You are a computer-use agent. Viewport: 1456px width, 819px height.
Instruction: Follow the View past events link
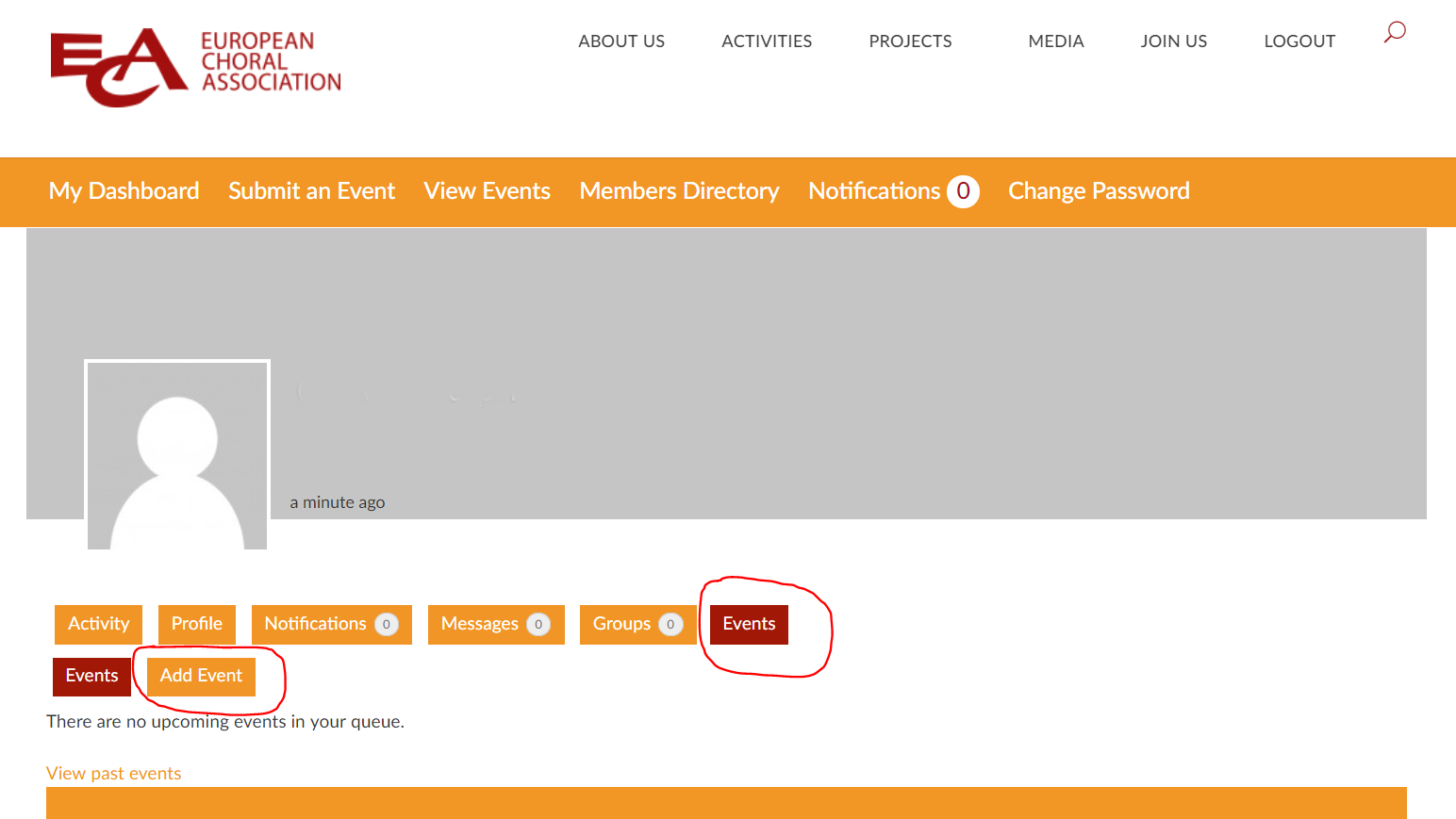click(113, 773)
